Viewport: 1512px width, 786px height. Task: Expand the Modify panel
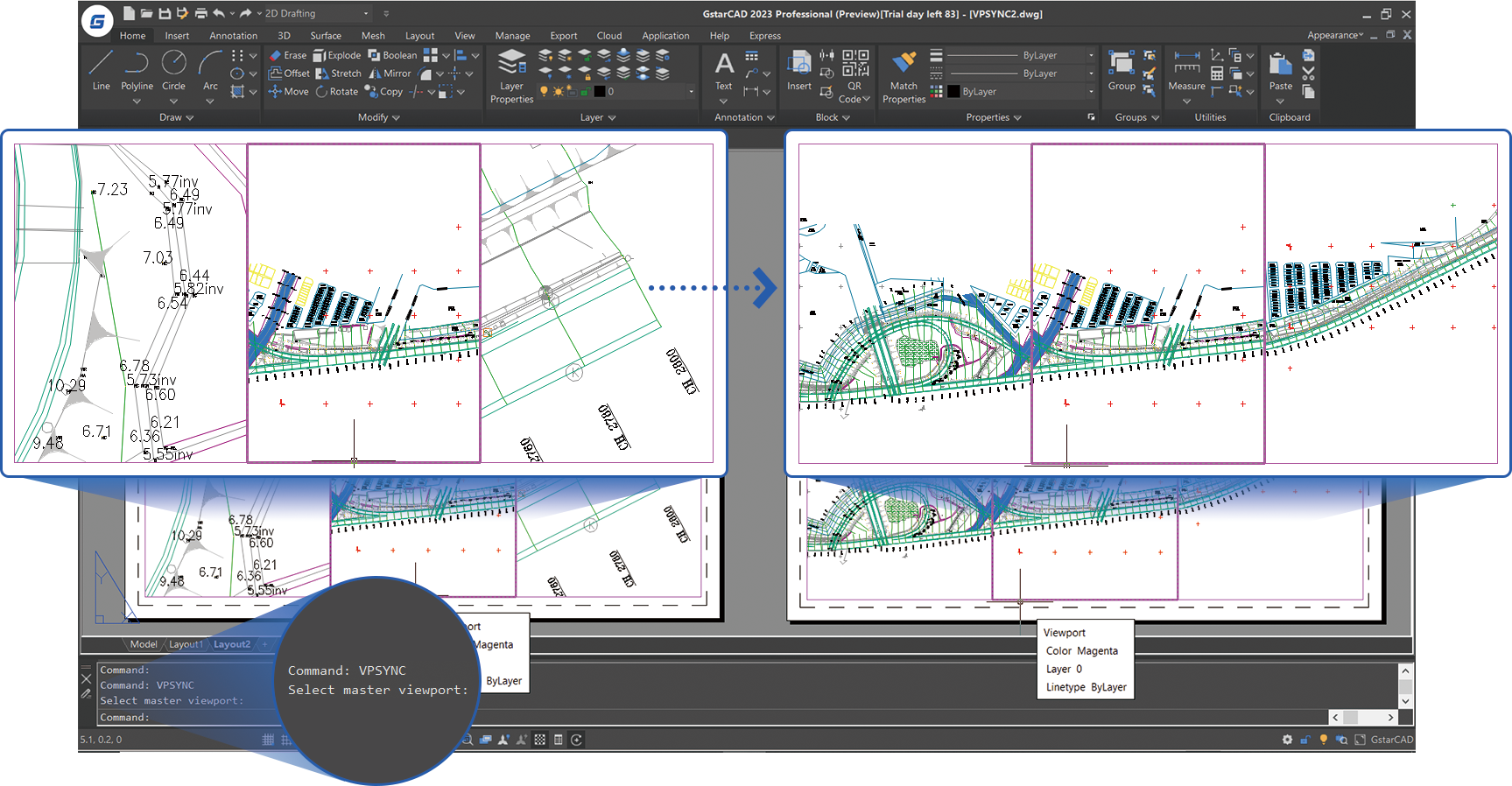[x=379, y=117]
